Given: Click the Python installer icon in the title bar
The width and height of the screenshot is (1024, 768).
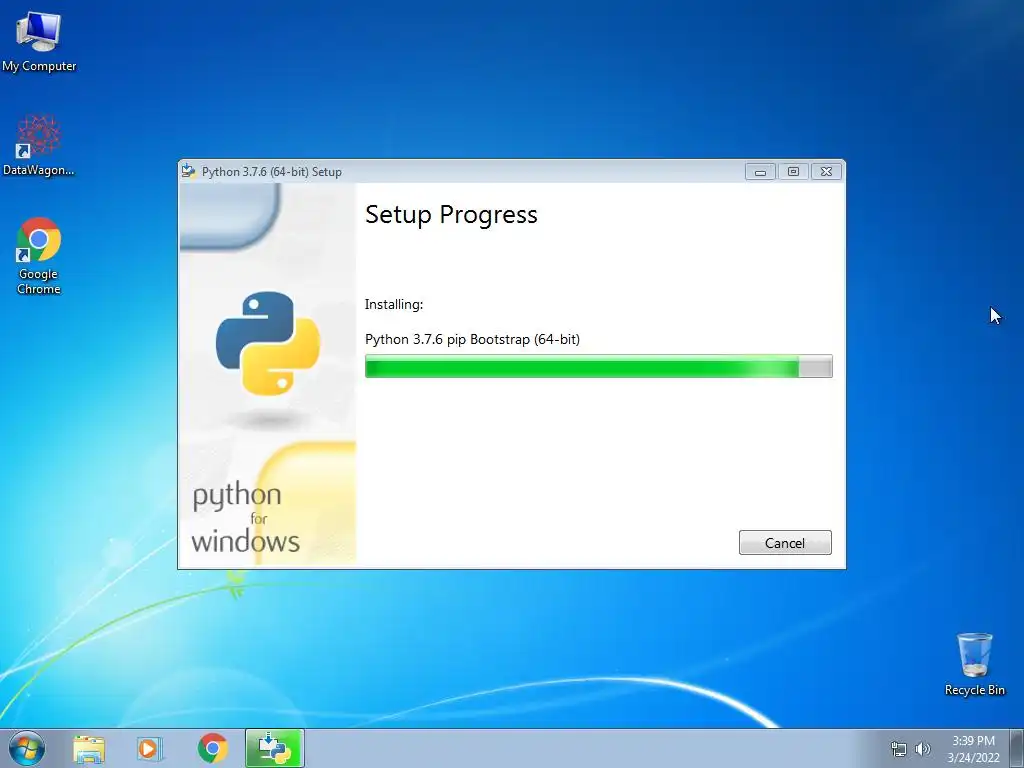Looking at the screenshot, I should pyautogui.click(x=189, y=171).
